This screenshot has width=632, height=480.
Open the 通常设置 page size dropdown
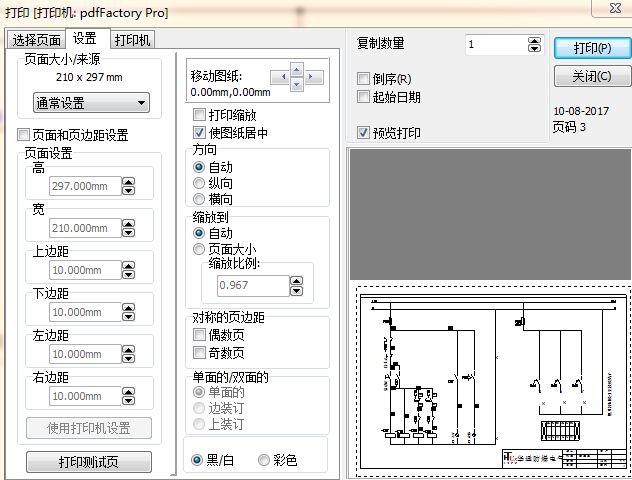coord(90,102)
